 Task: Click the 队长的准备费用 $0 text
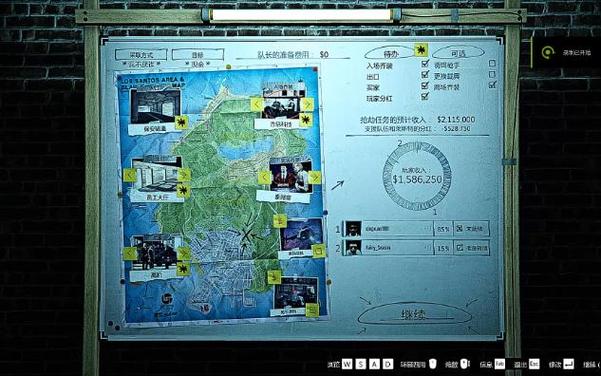293,55
